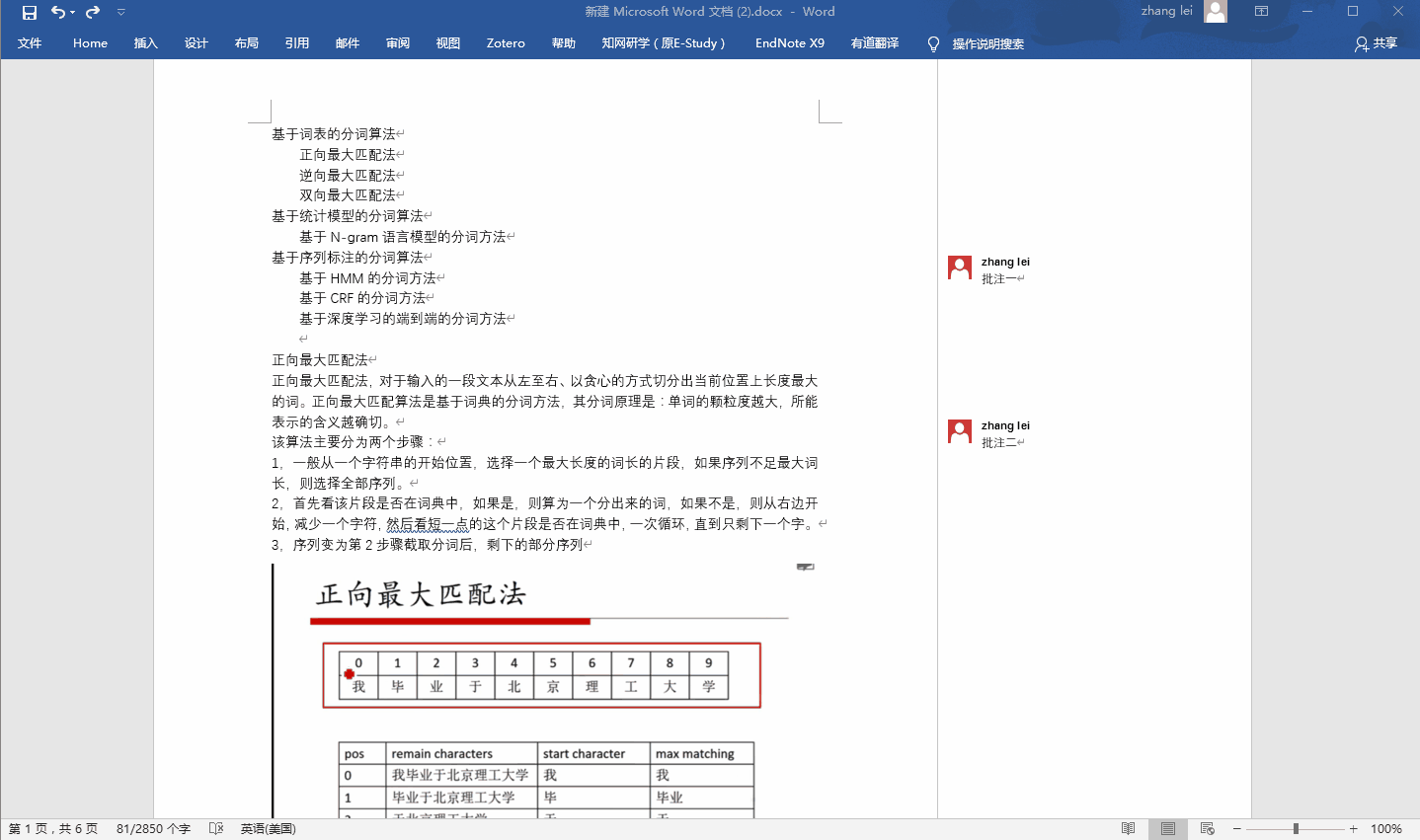Click the zoom in plus button
This screenshot has width=1420, height=840.
tap(1353, 829)
